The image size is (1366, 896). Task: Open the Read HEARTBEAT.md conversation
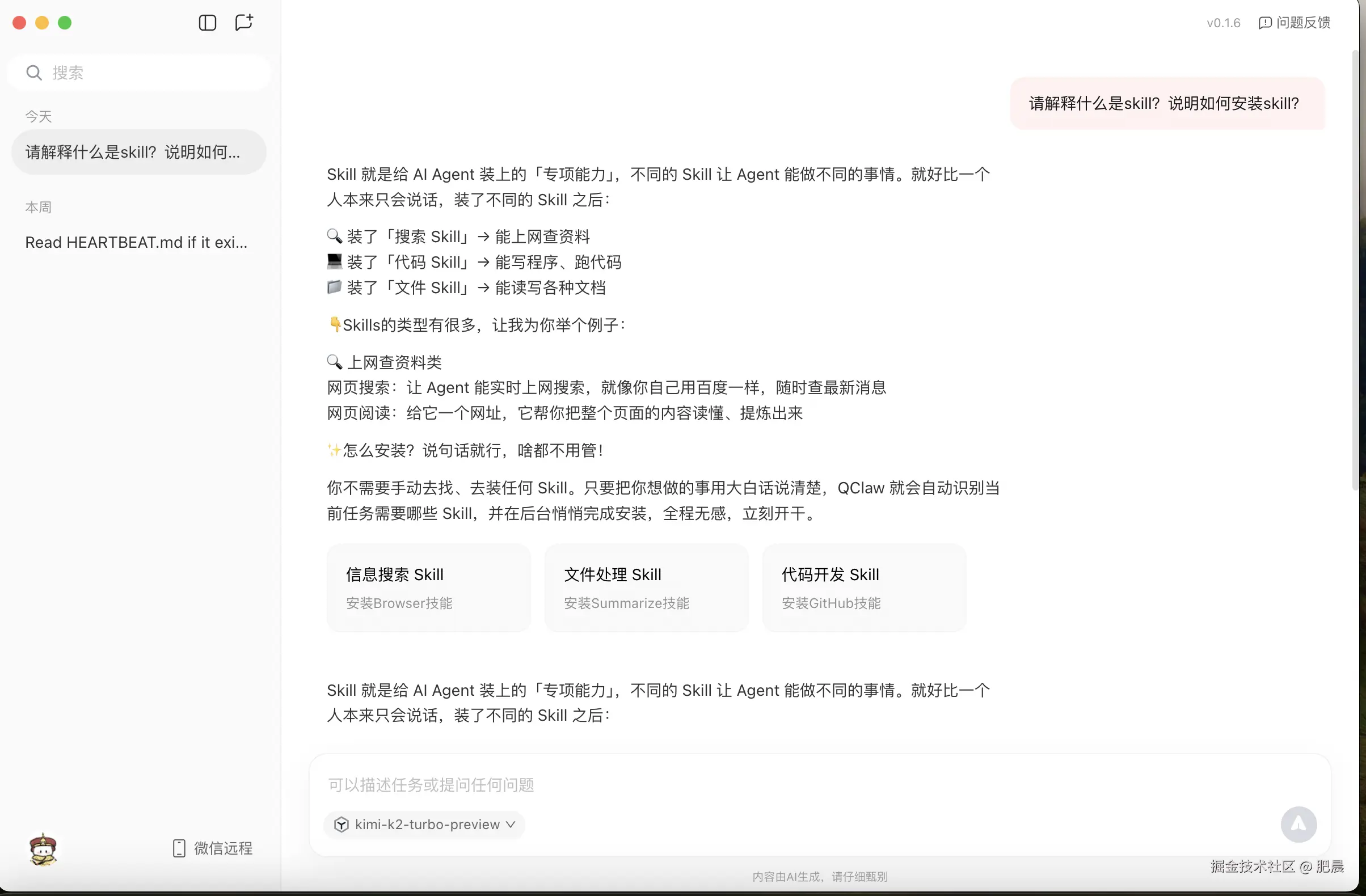(137, 242)
